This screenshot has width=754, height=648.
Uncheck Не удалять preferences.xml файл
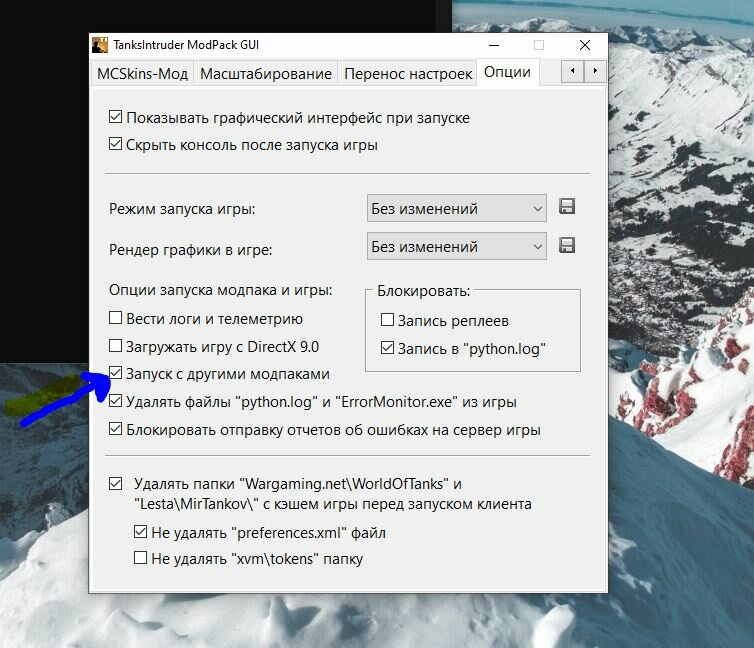[x=140, y=532]
